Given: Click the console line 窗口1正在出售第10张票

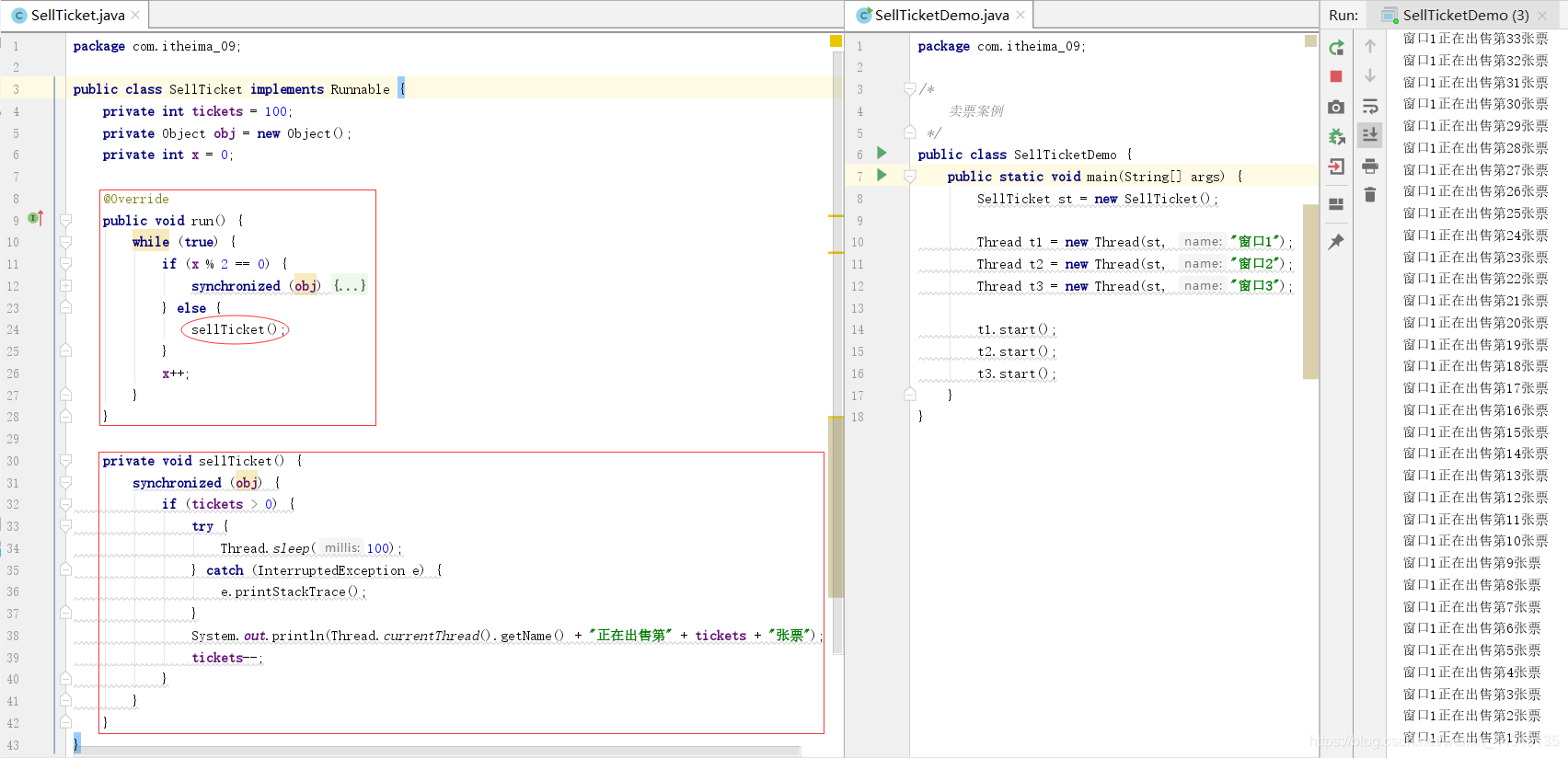Looking at the screenshot, I should [1475, 541].
